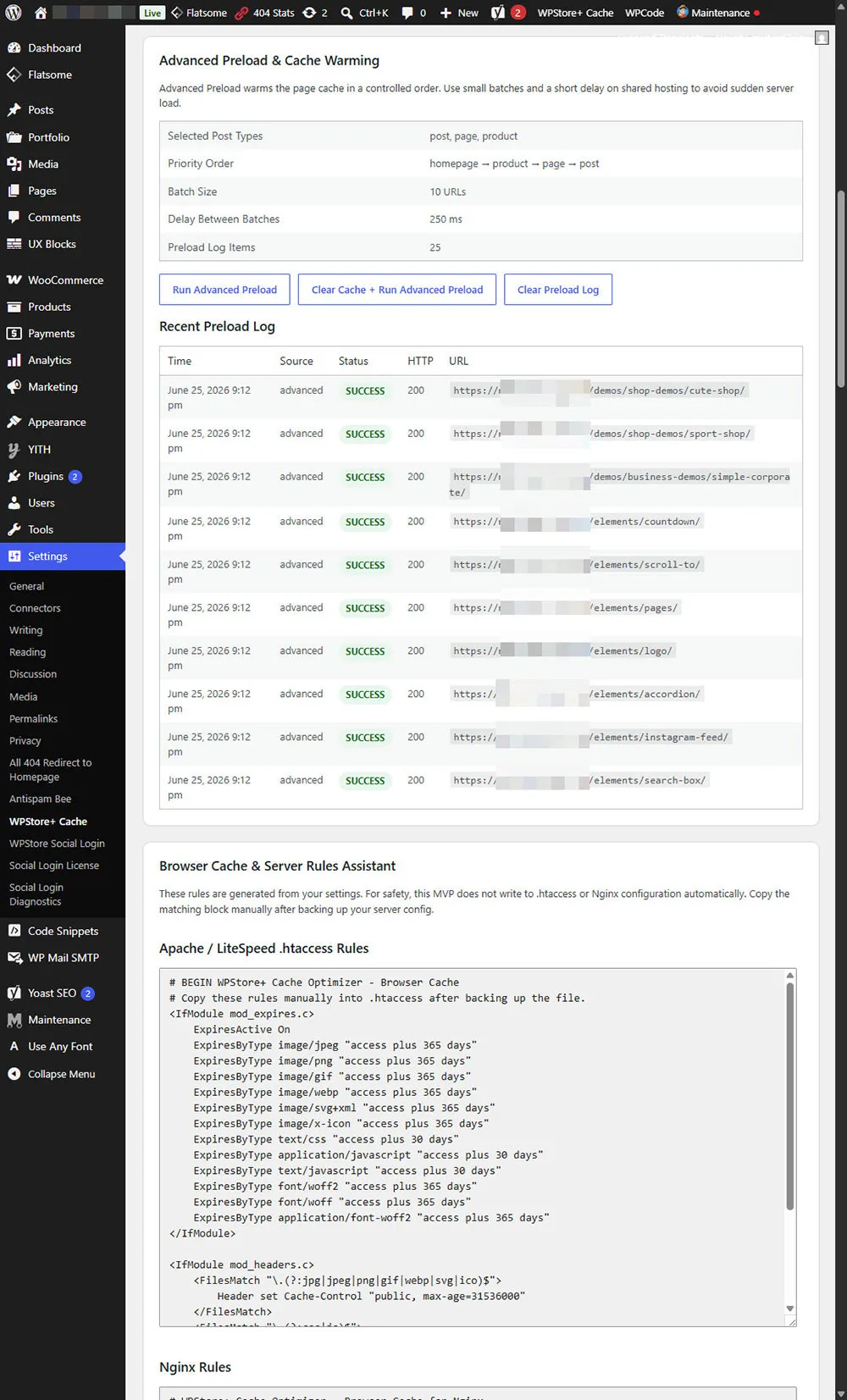Screen dimensions: 847x1400
Task: Go to Permalinks settings submenu
Action: 33,718
